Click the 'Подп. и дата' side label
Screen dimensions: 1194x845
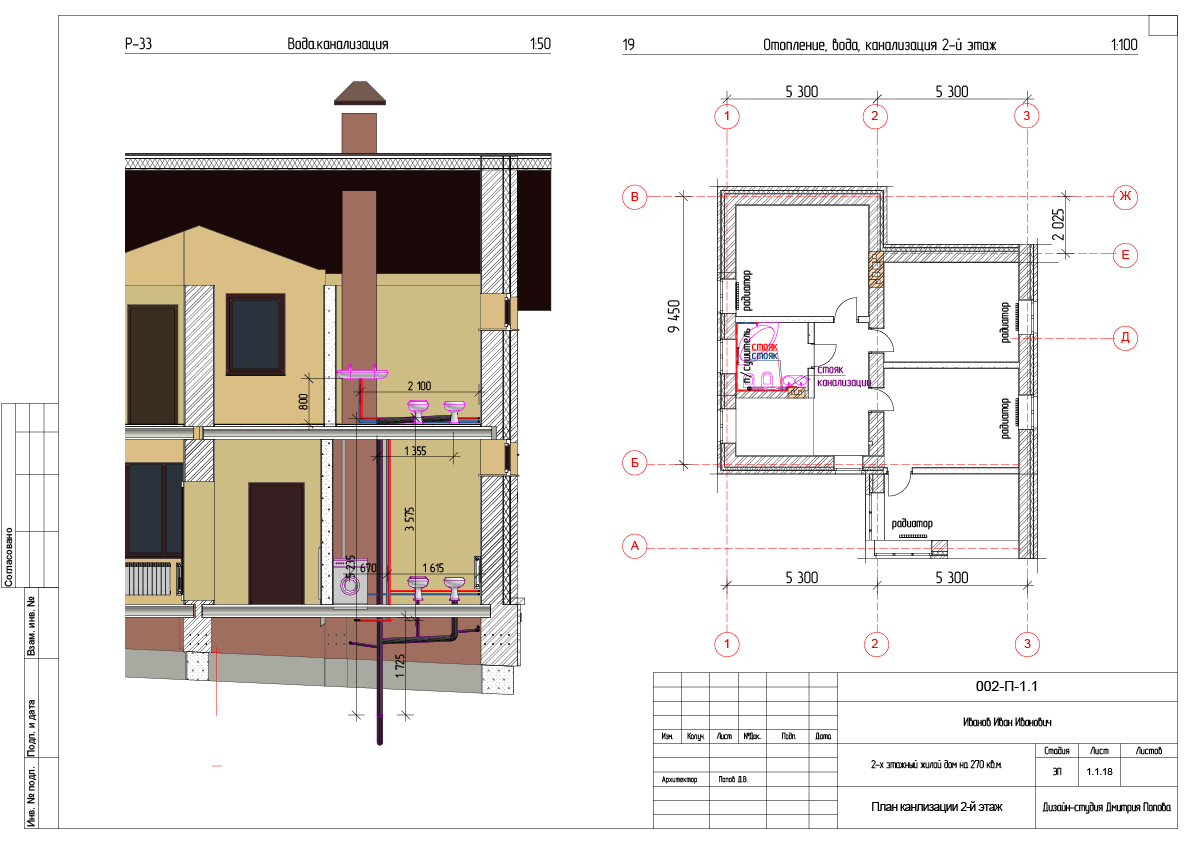click(x=31, y=727)
